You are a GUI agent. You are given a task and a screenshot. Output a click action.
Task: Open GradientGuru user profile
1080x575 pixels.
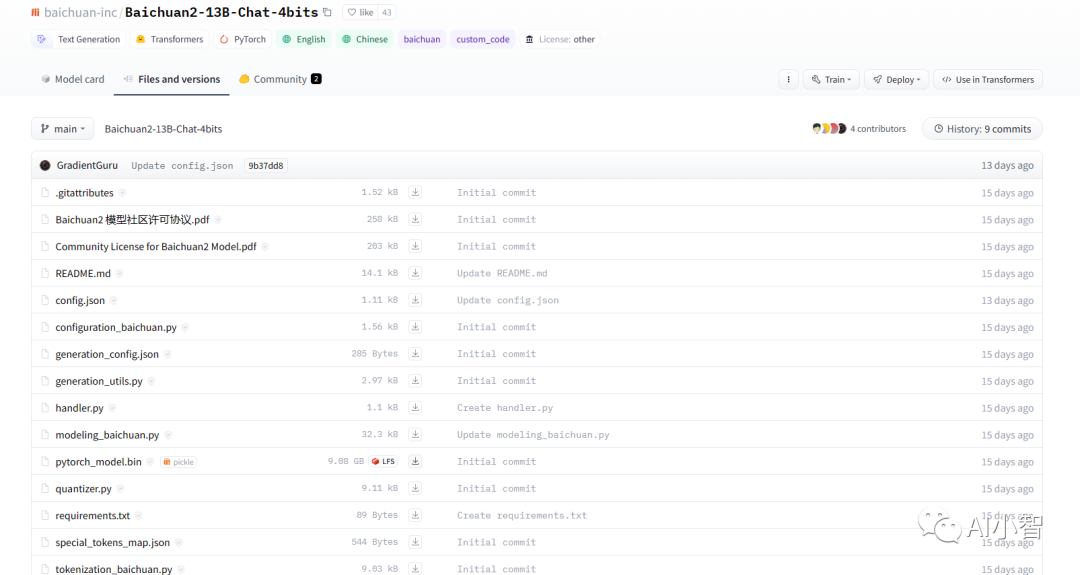87,165
